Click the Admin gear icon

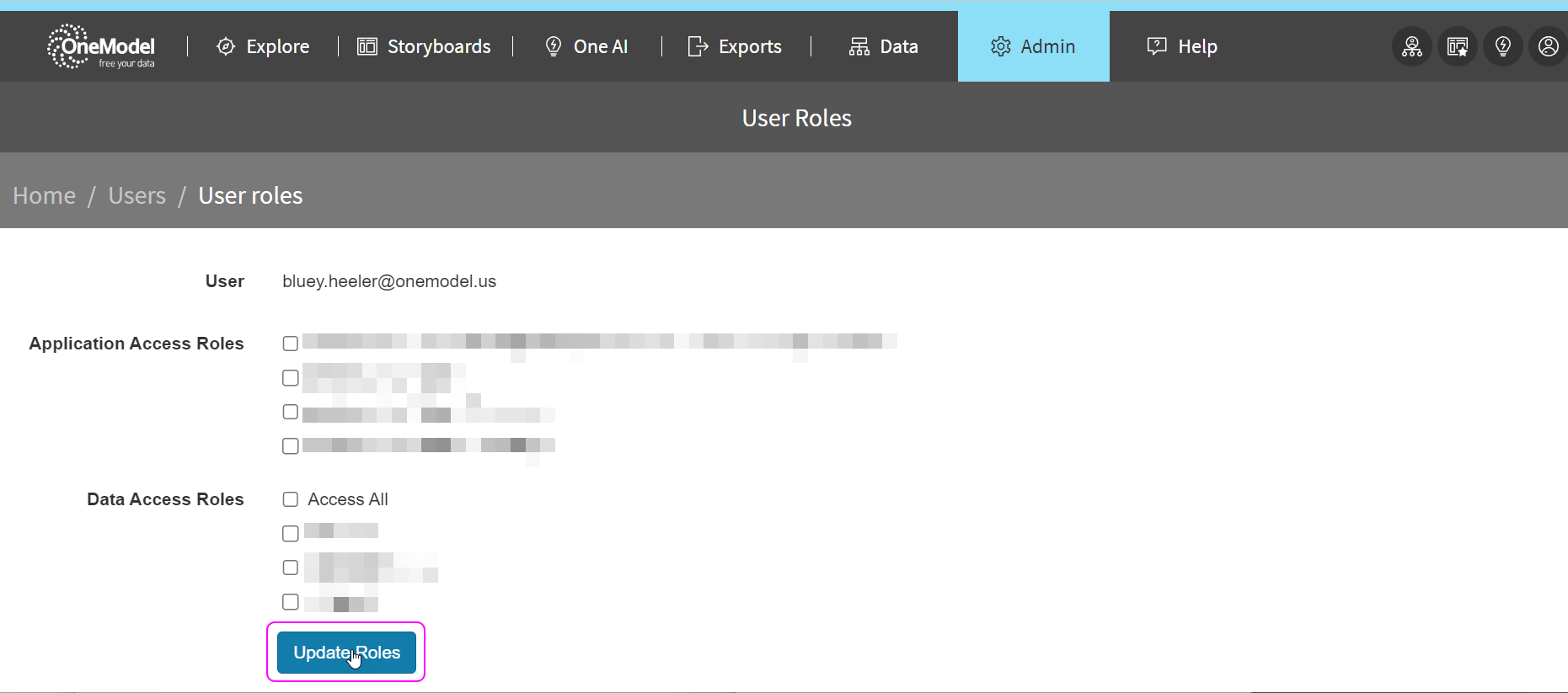pyautogui.click(x=1001, y=46)
